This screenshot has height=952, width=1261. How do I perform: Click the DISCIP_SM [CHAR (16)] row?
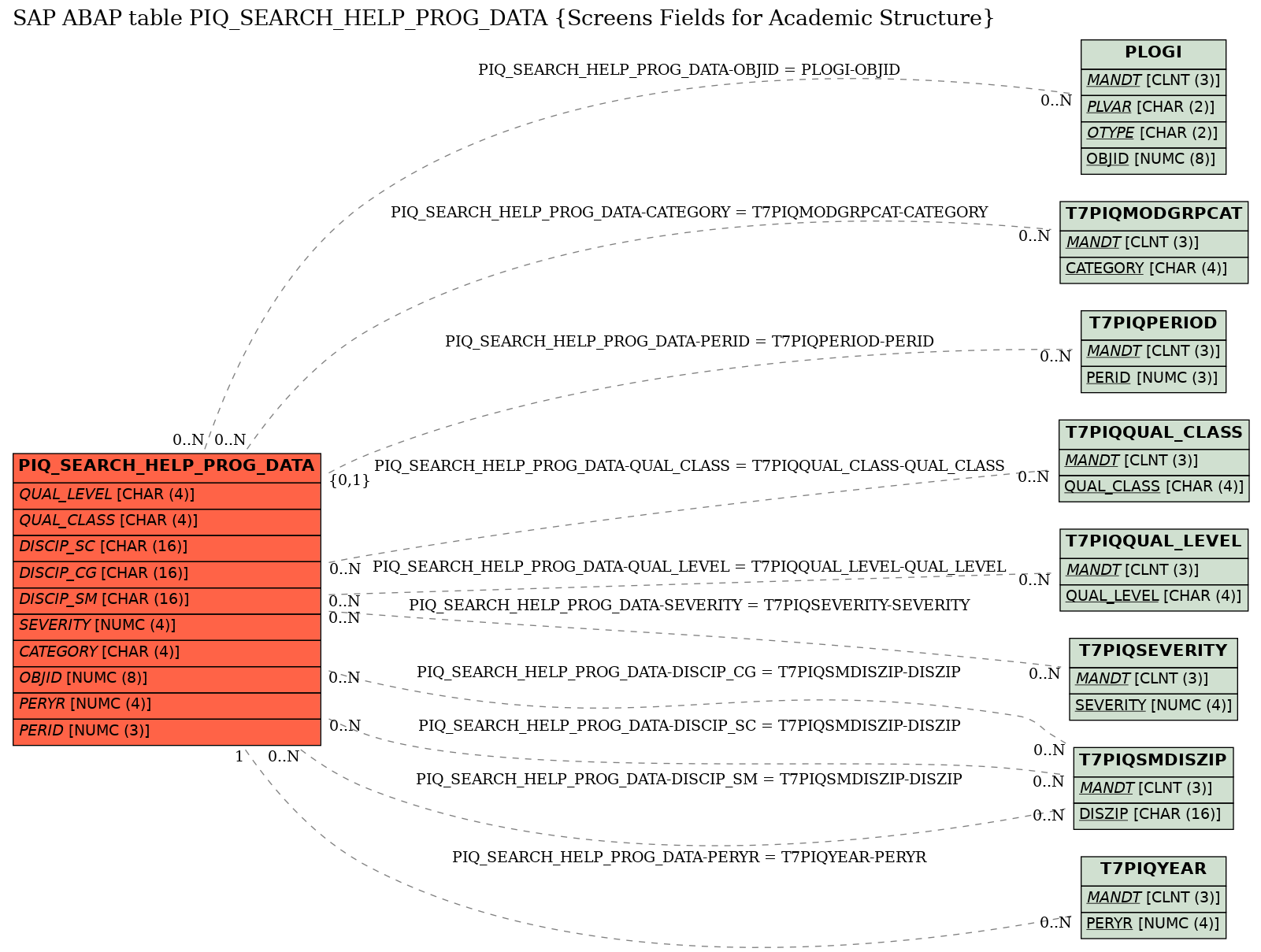(x=167, y=600)
